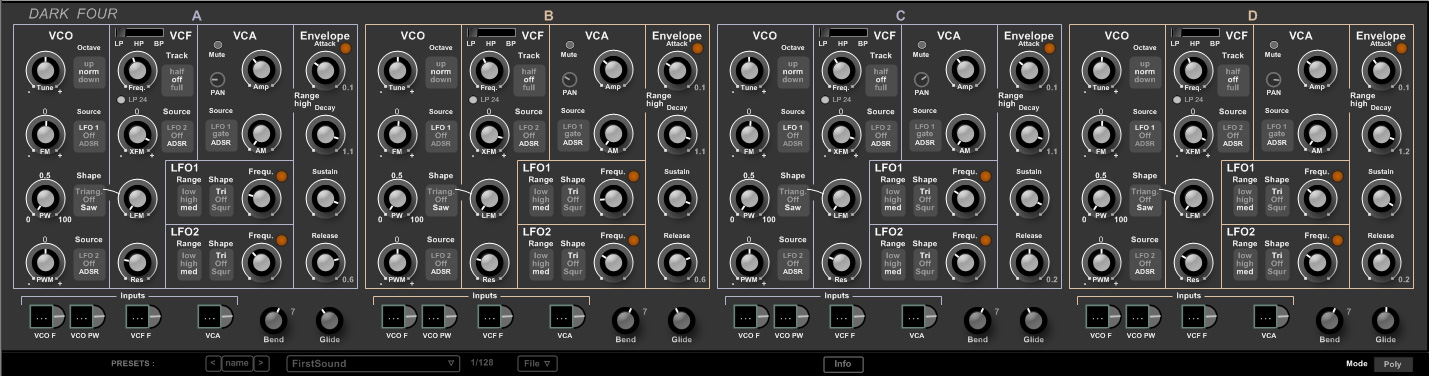Go to the previous preset with < button
The image size is (1429, 376).
coord(213,363)
